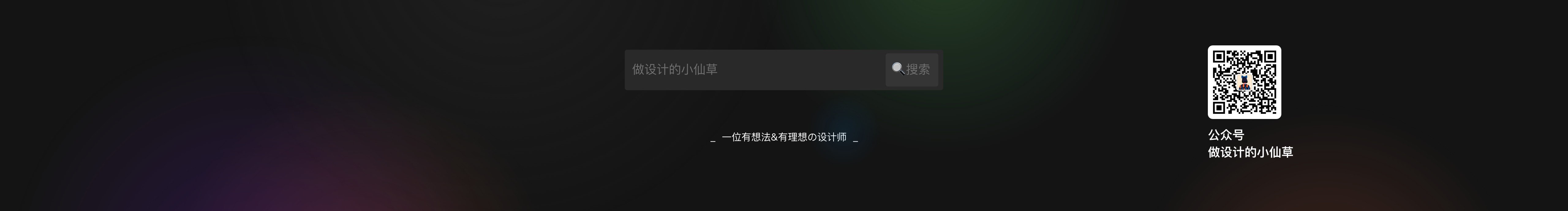Click the underscore after the tagline
This screenshot has width=1568, height=211.
pyautogui.click(x=855, y=141)
